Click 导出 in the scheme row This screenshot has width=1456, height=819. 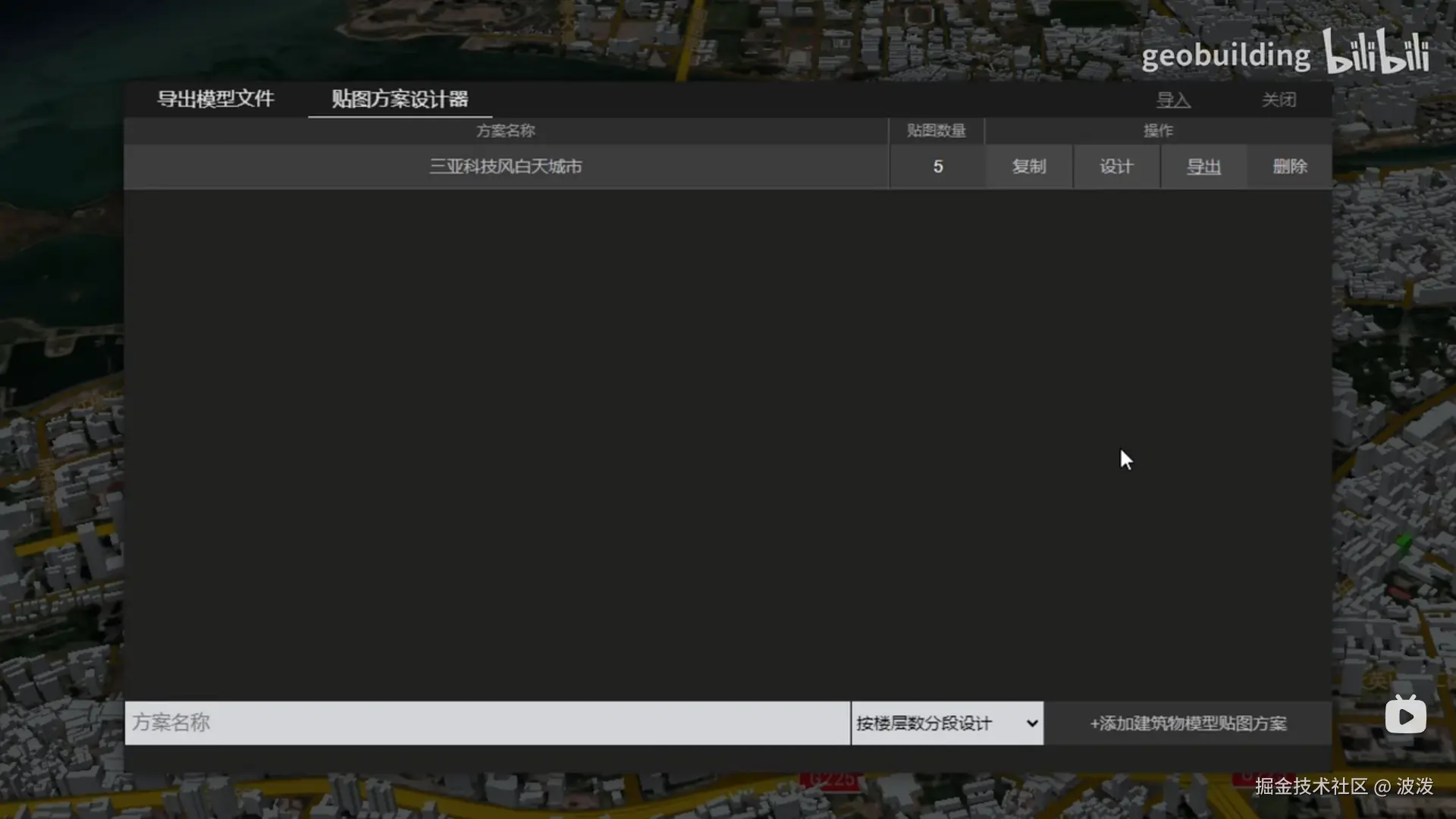[x=1203, y=167]
